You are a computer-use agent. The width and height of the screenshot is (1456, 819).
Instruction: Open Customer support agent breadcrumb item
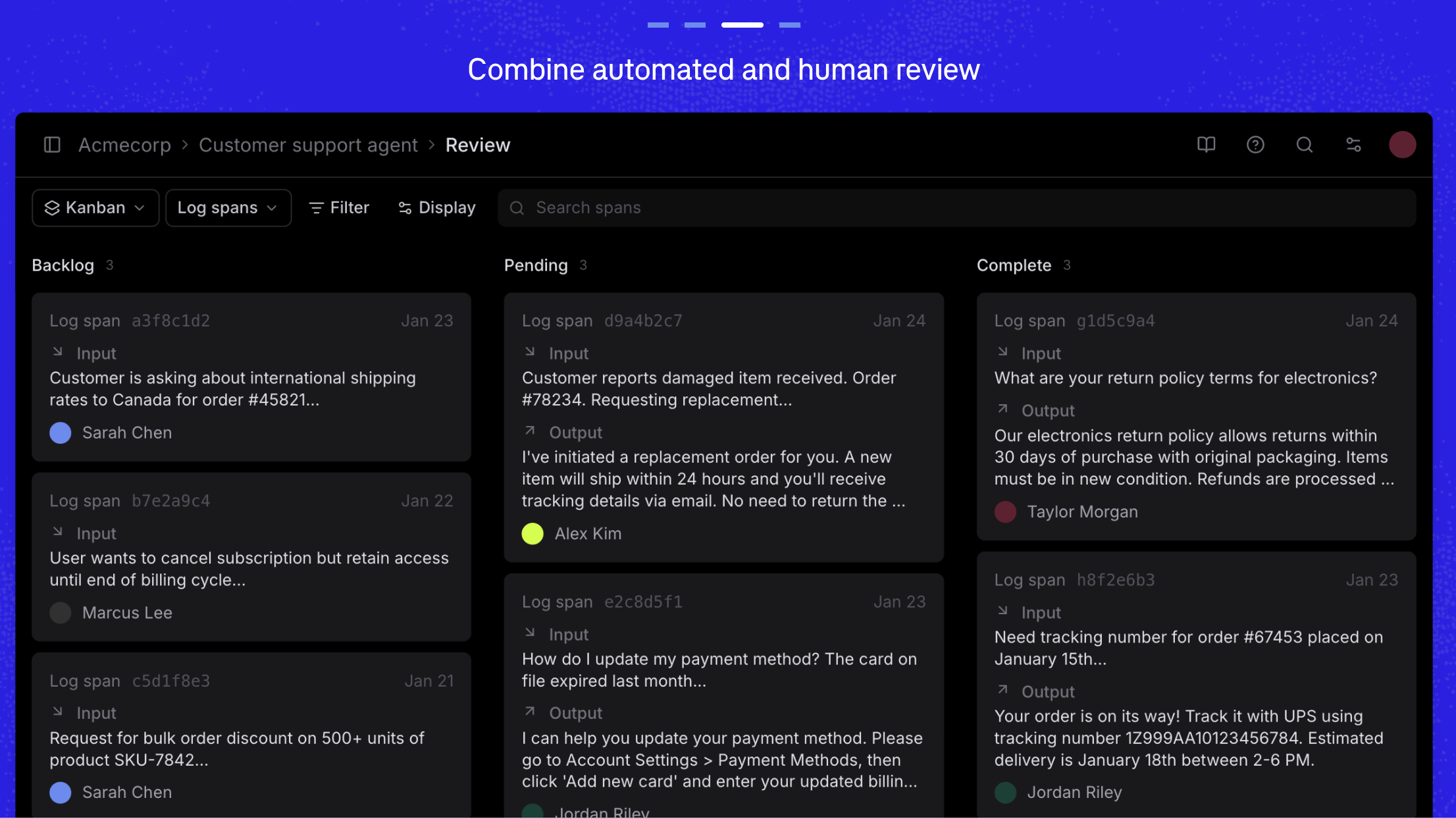[x=309, y=145]
